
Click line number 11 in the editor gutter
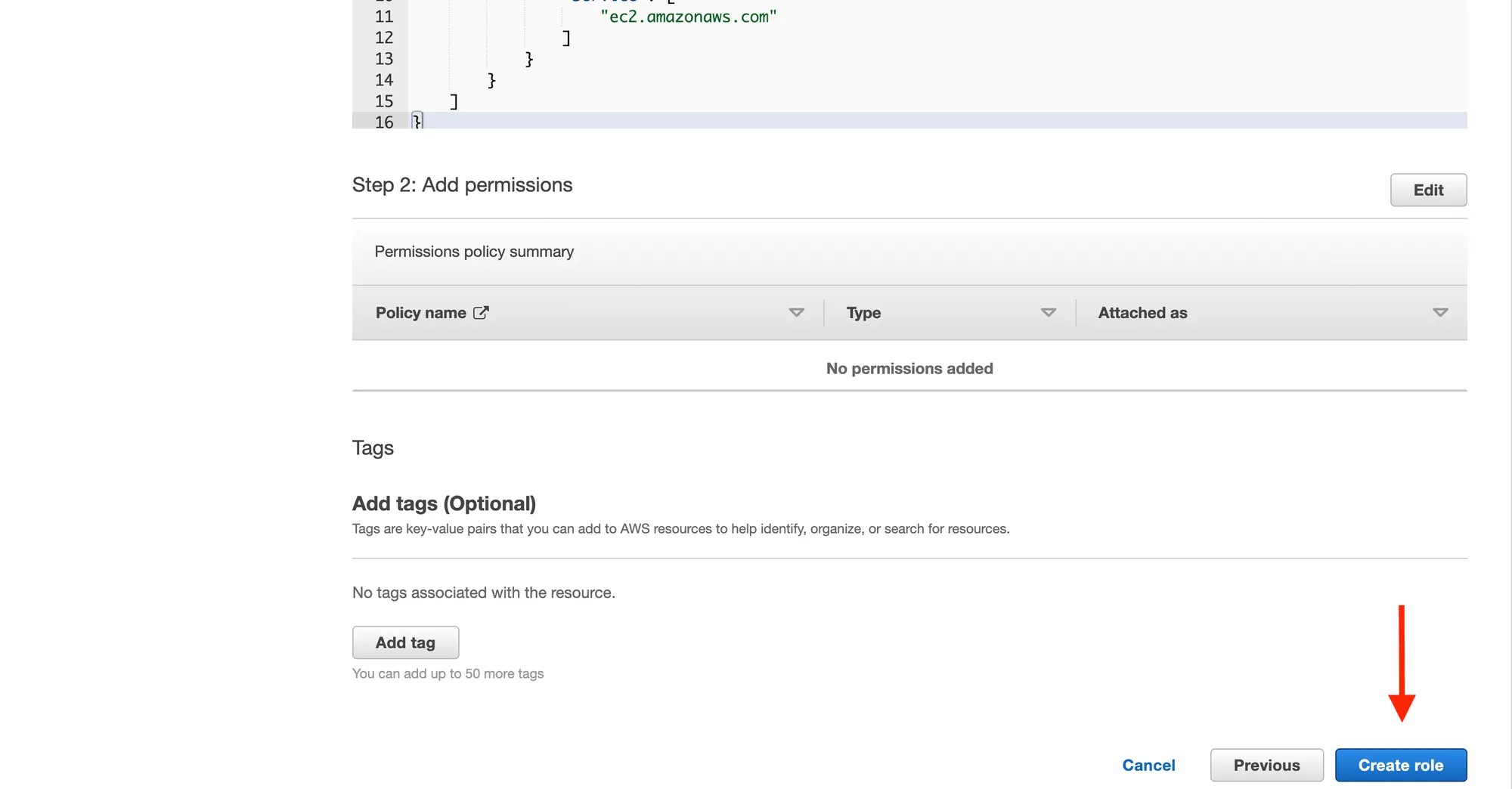coord(384,17)
